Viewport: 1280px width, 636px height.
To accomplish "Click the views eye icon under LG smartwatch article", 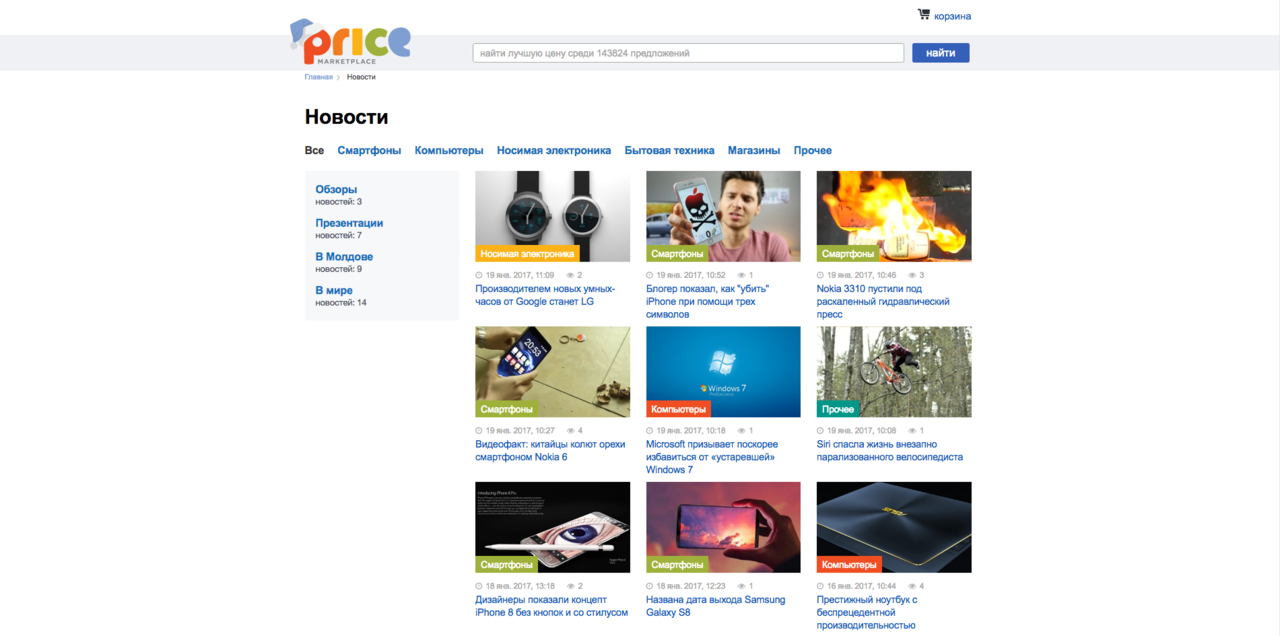I will click(571, 275).
